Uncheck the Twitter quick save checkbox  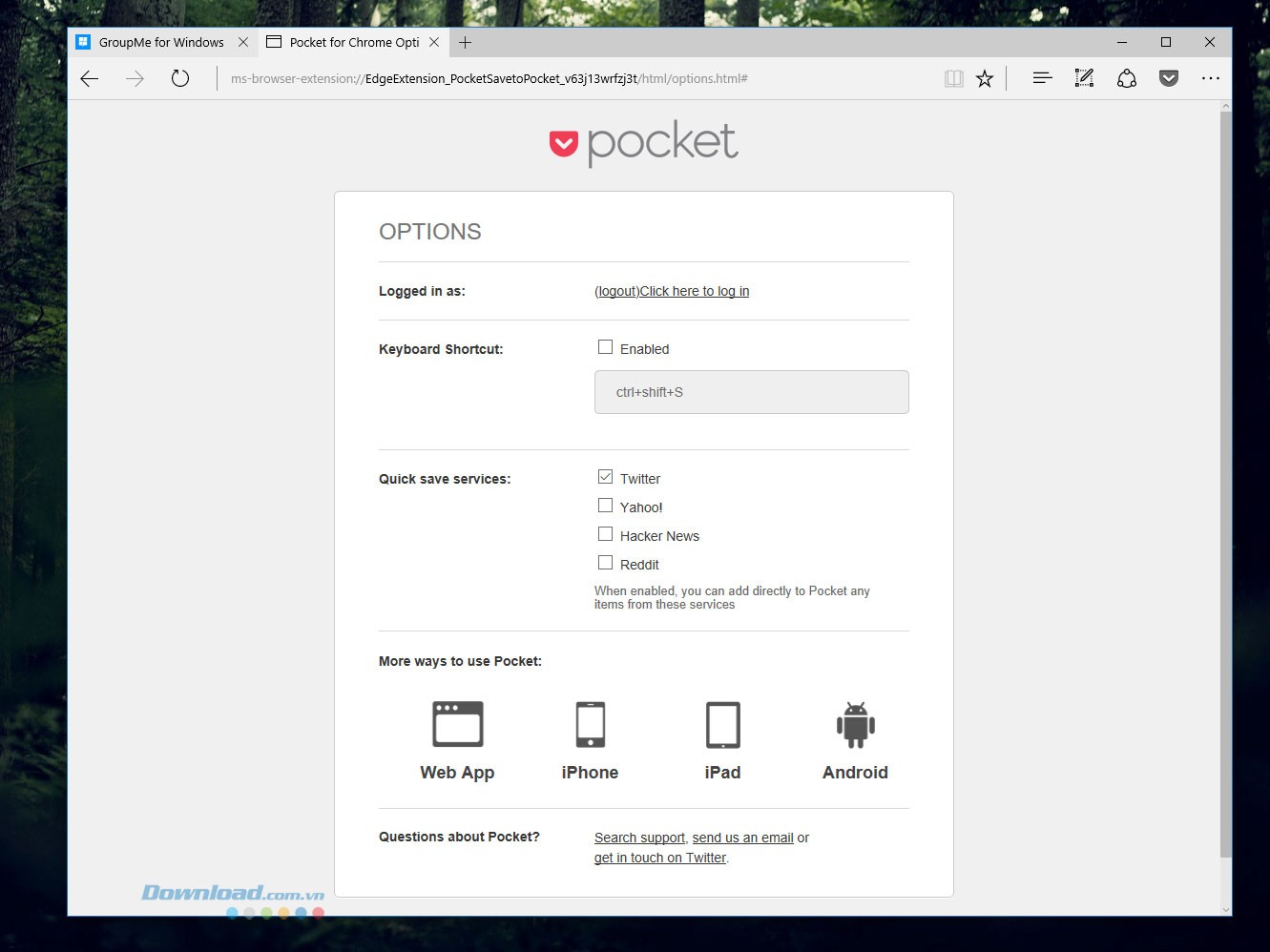point(605,477)
